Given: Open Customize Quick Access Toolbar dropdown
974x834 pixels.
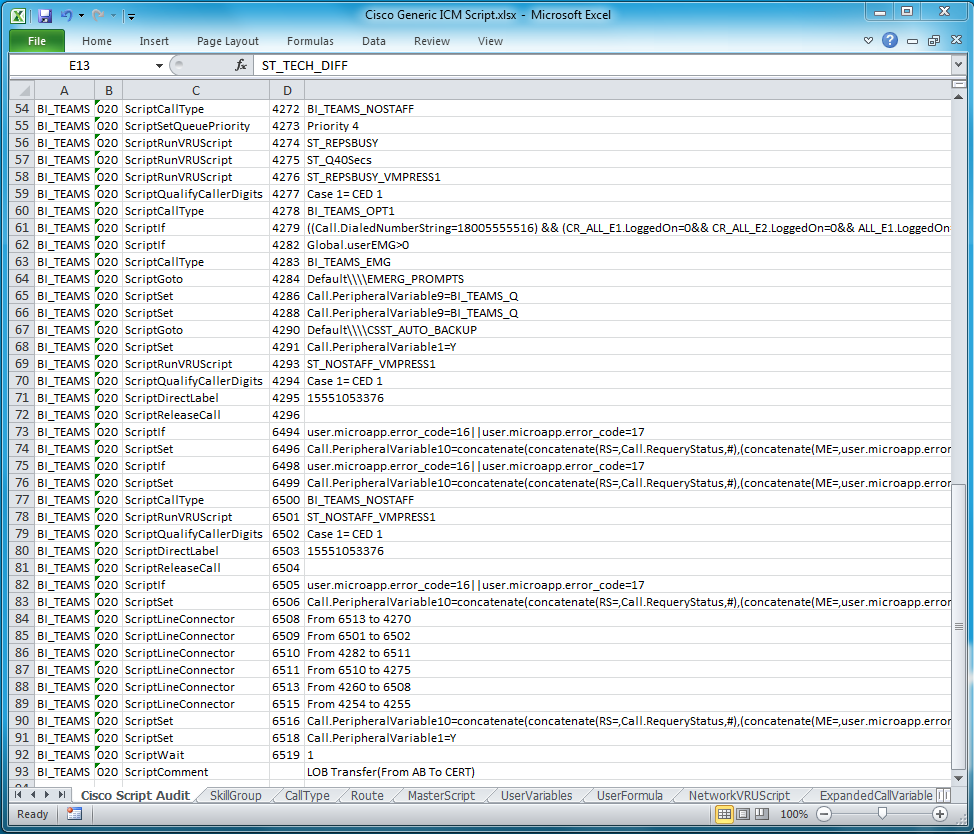Looking at the screenshot, I should pyautogui.click(x=131, y=16).
